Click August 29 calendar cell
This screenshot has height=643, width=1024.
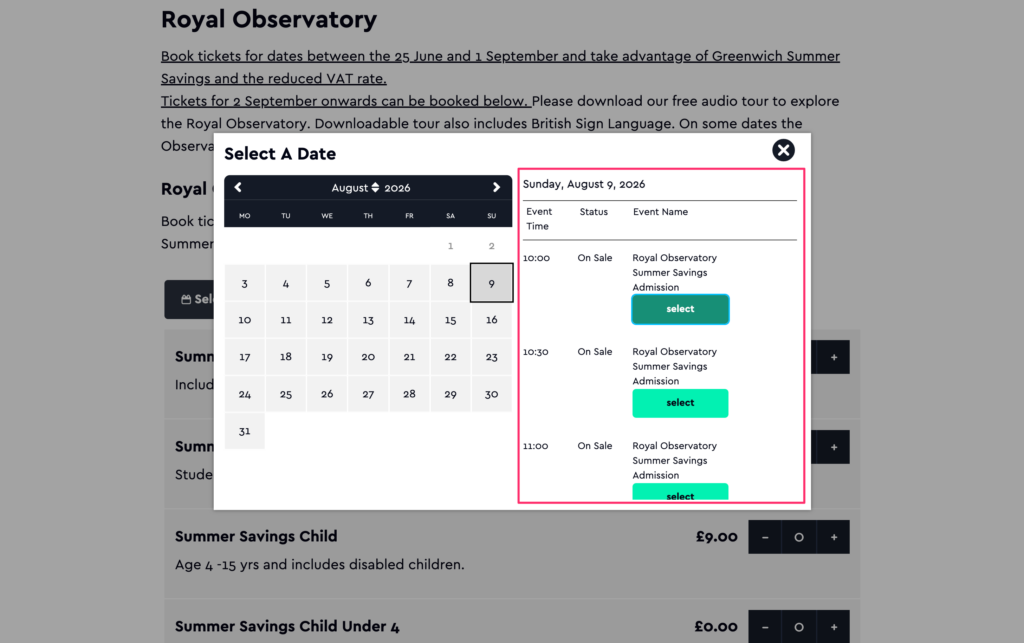450,394
